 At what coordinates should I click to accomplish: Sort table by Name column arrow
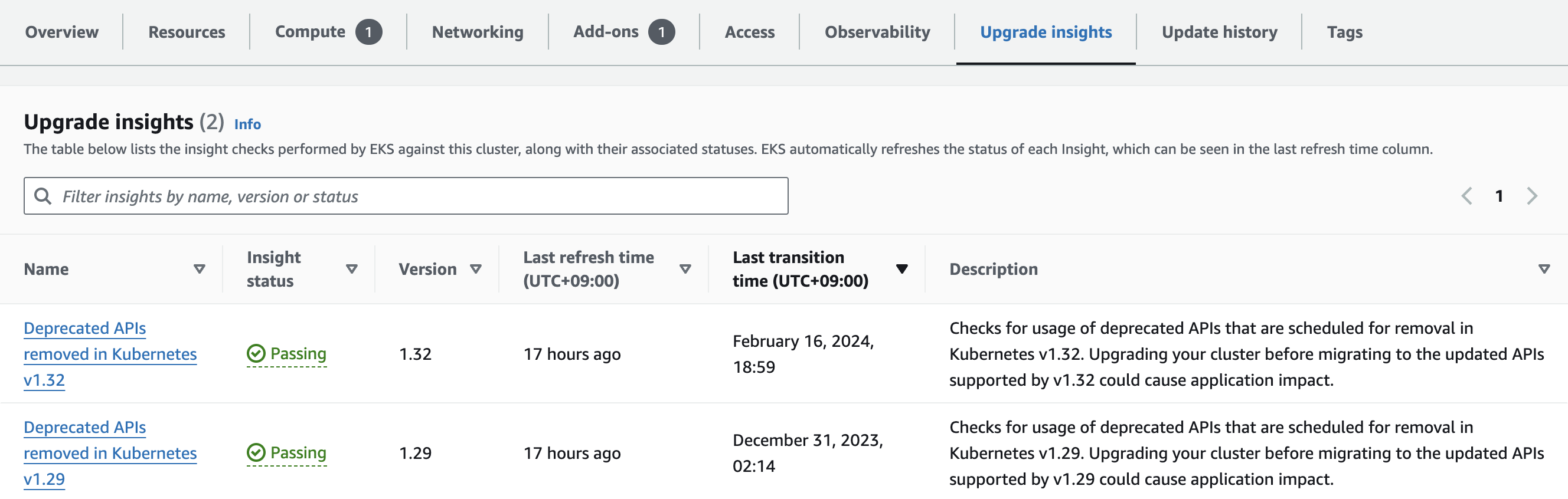pyautogui.click(x=199, y=269)
